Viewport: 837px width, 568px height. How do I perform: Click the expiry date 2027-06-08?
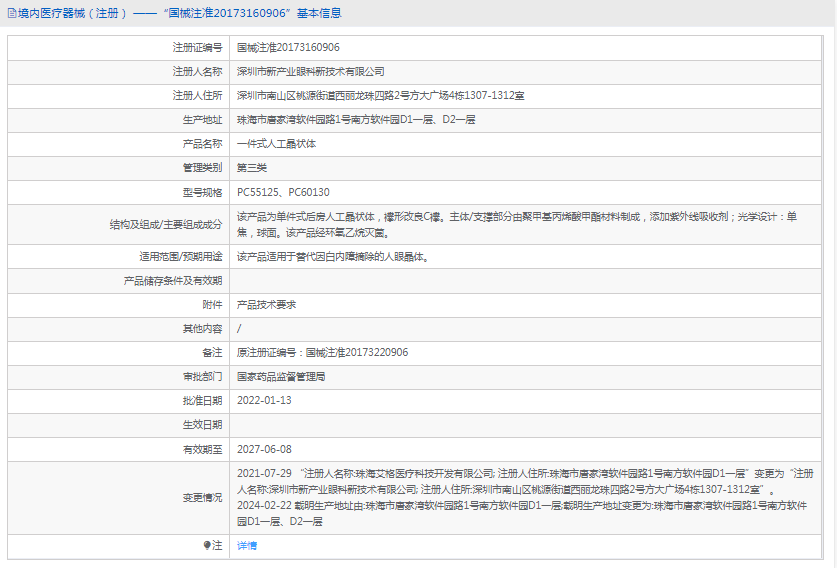coord(264,449)
